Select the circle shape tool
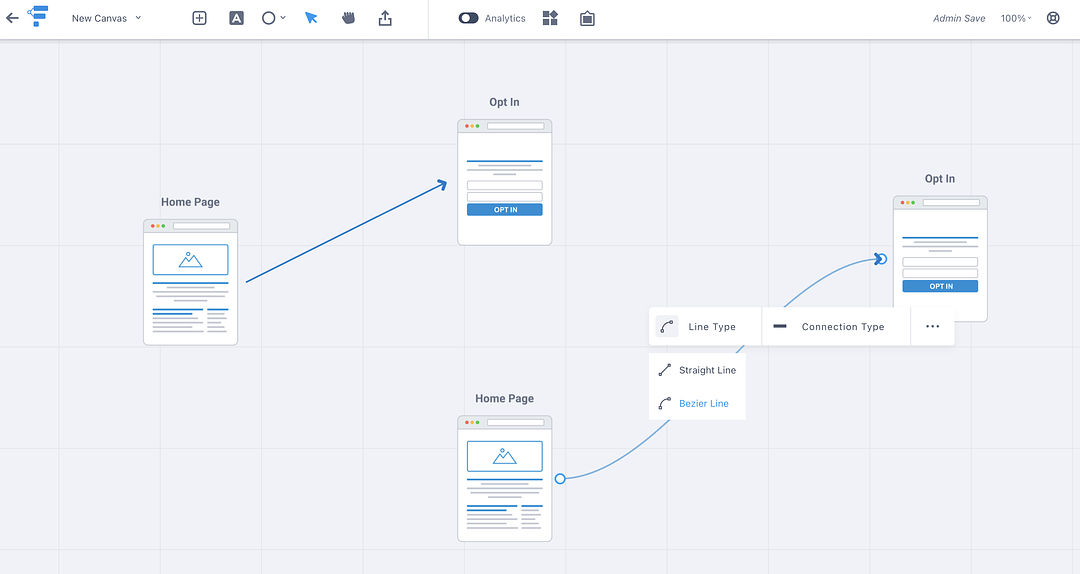 pos(269,18)
